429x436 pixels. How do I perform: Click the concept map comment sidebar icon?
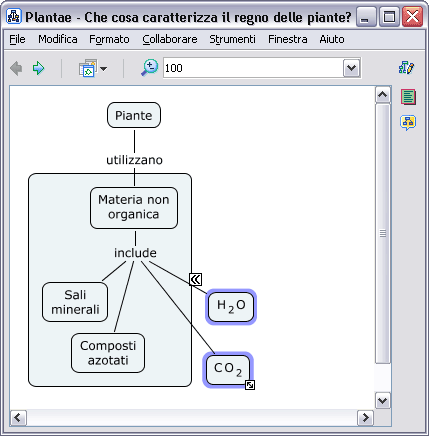coord(408,123)
